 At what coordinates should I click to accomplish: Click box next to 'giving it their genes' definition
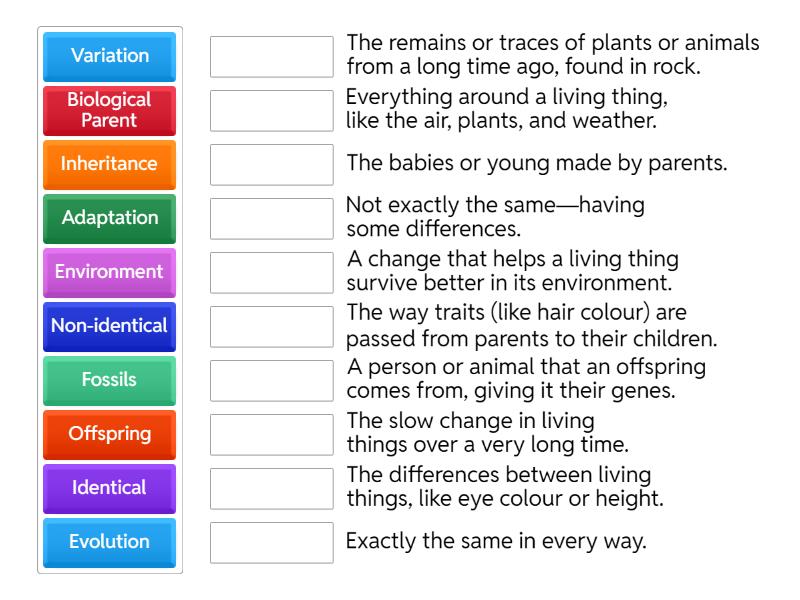tap(272, 381)
